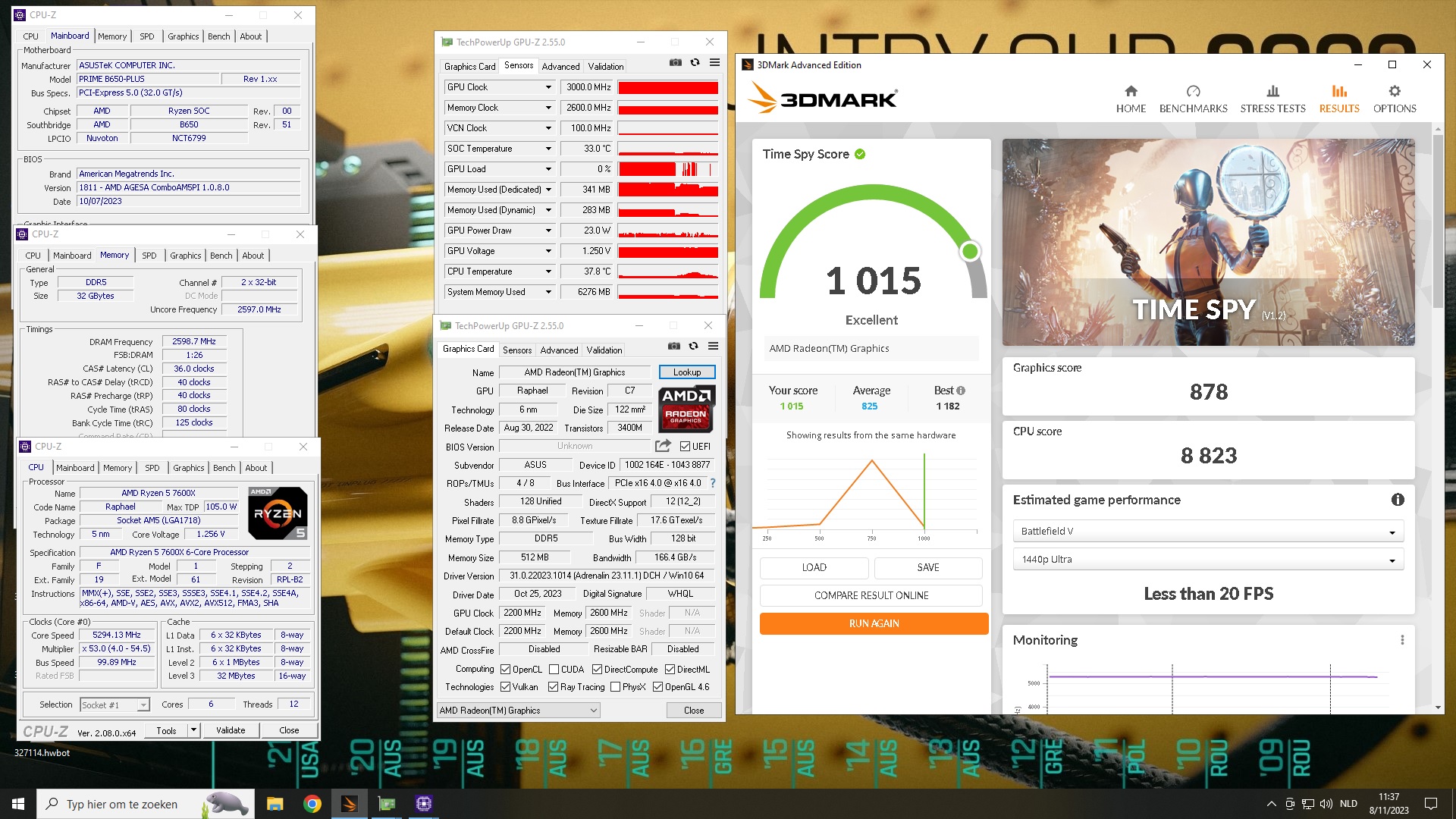The image size is (1456, 819).
Task: Click GPU-Z Sensors window refresh icon
Action: pos(695,63)
